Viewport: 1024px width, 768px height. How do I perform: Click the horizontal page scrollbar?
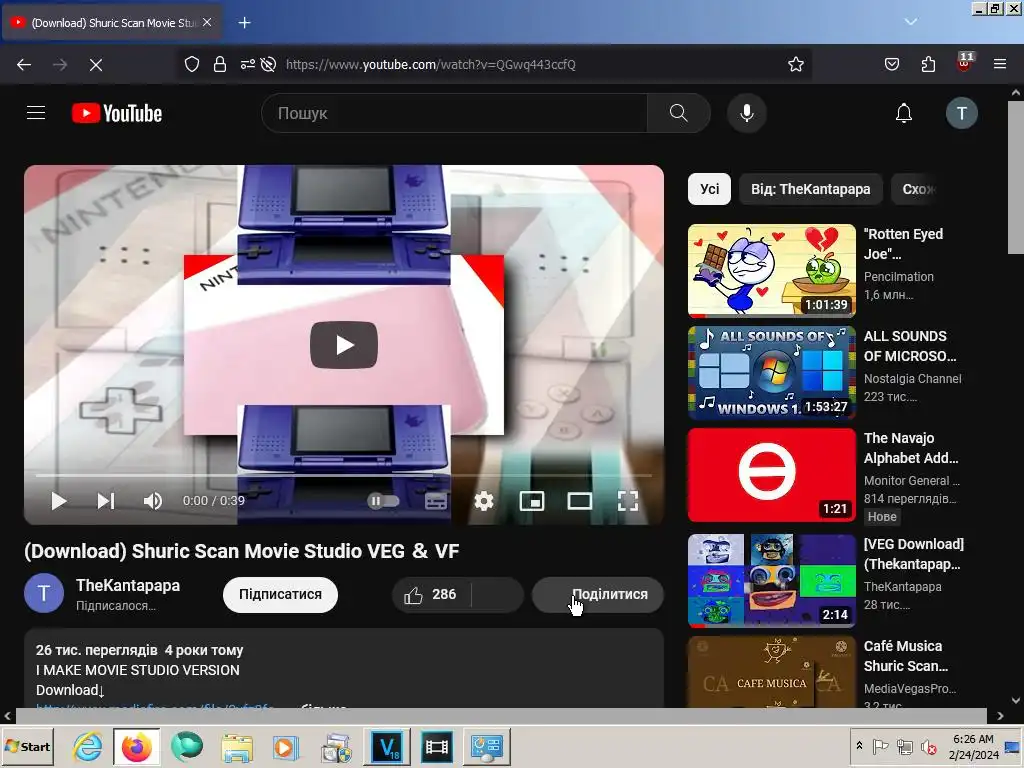502,716
